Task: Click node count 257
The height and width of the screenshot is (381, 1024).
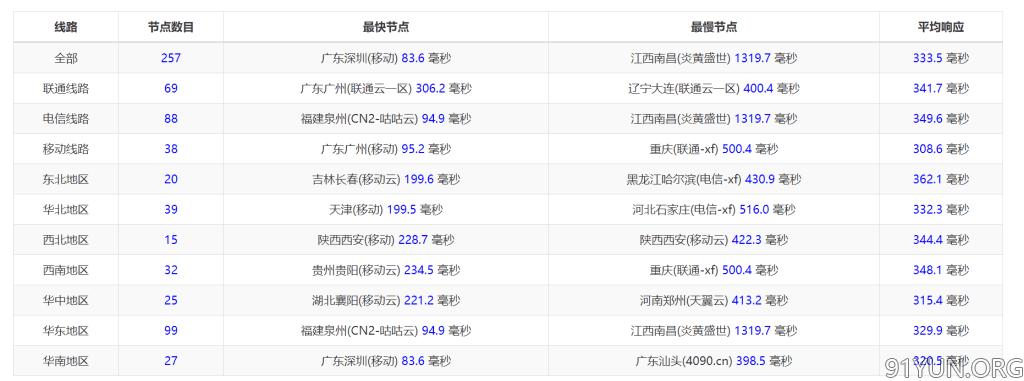Action: point(170,58)
